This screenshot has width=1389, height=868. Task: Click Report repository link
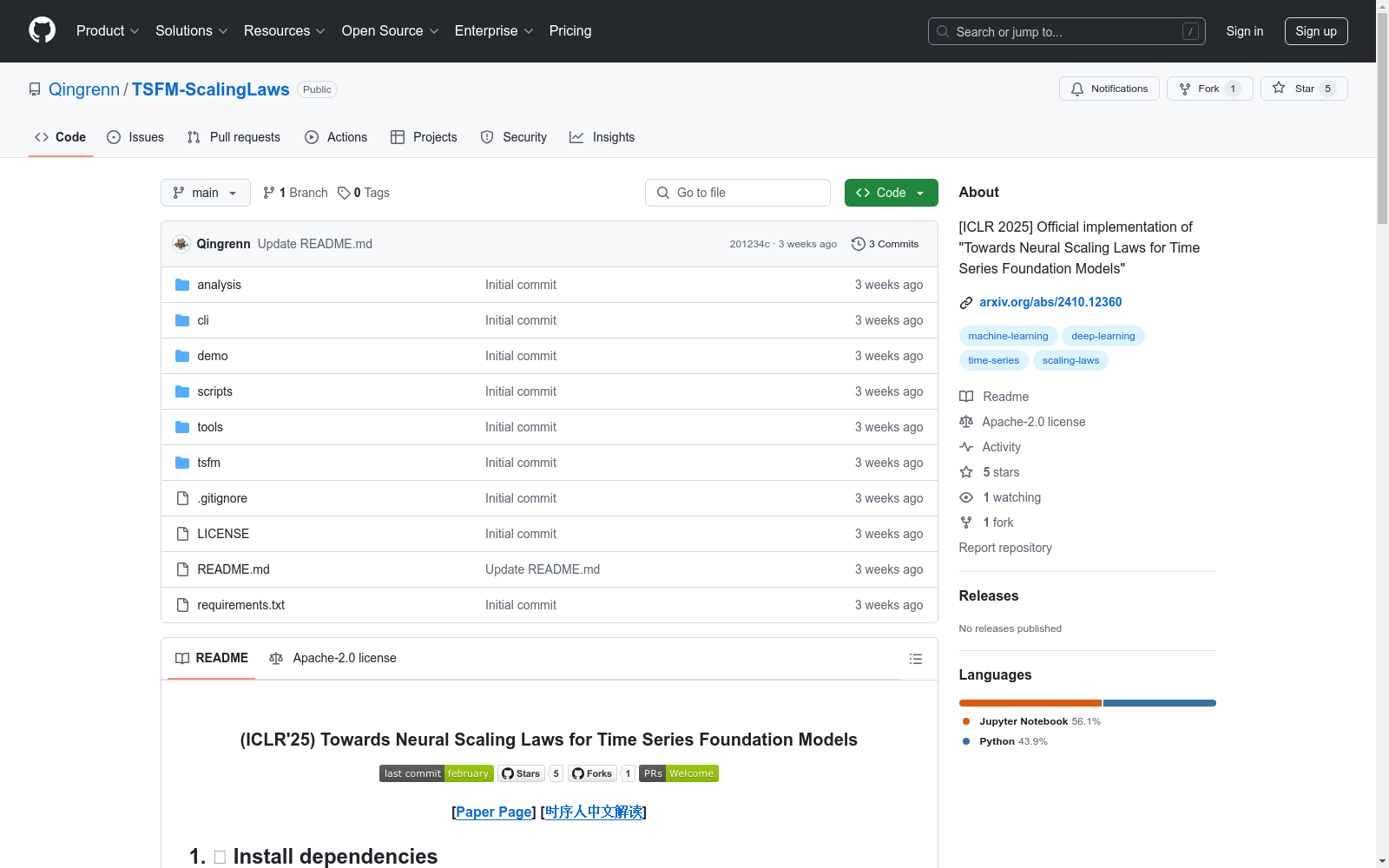pos(1005,548)
